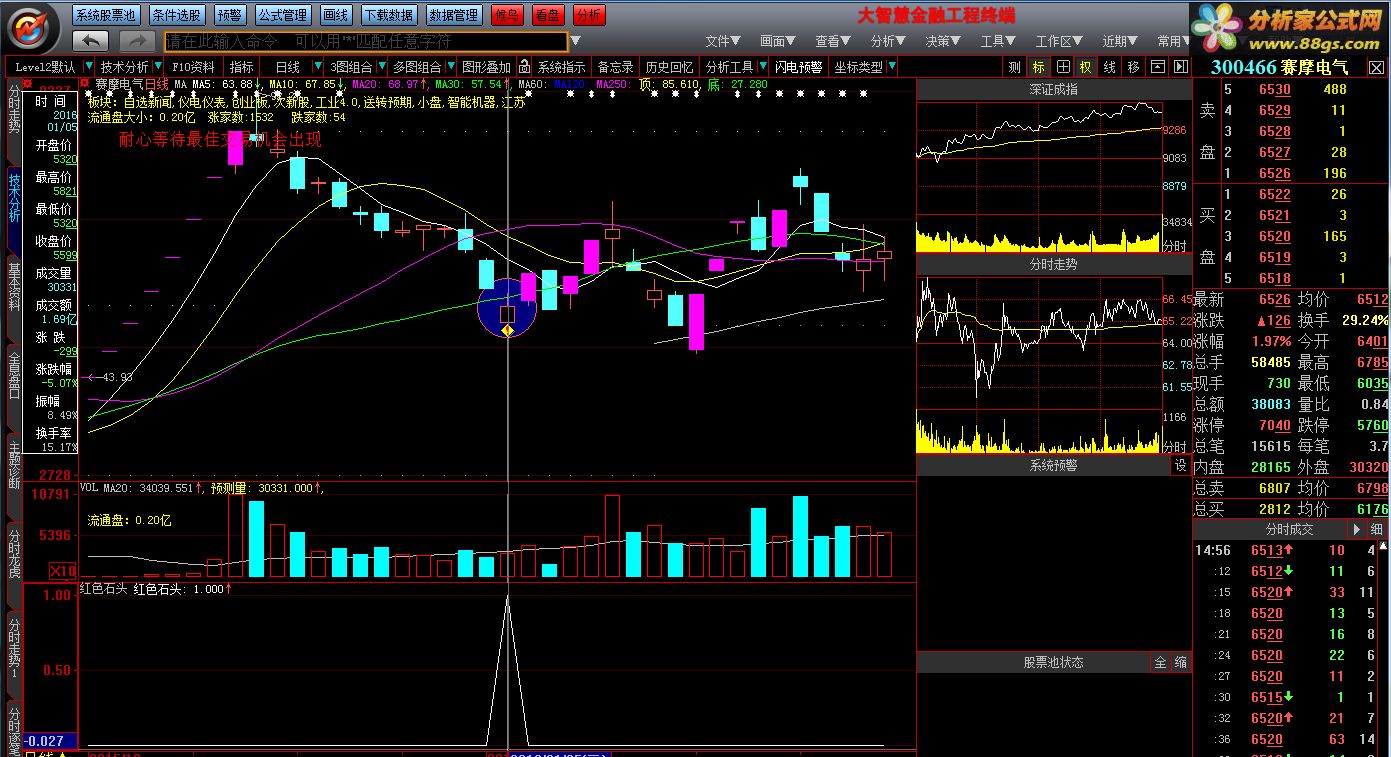Expand the 分析工具 dropdown arrow

click(x=763, y=67)
